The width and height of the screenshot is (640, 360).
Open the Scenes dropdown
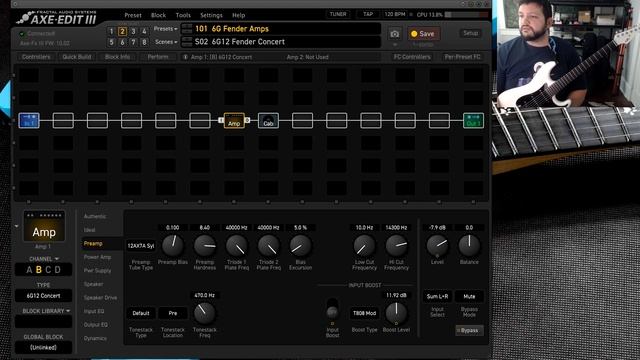pyautogui.click(x=166, y=42)
